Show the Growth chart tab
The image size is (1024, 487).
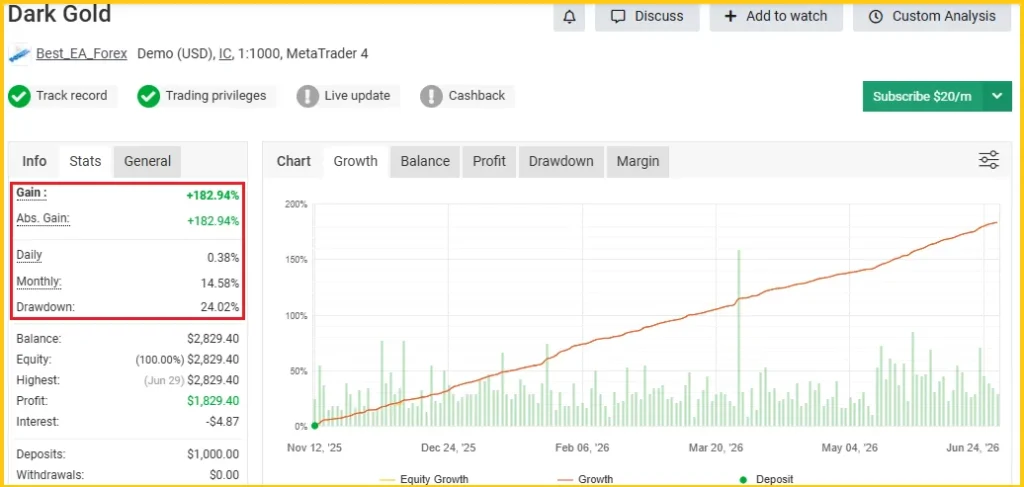pos(355,161)
